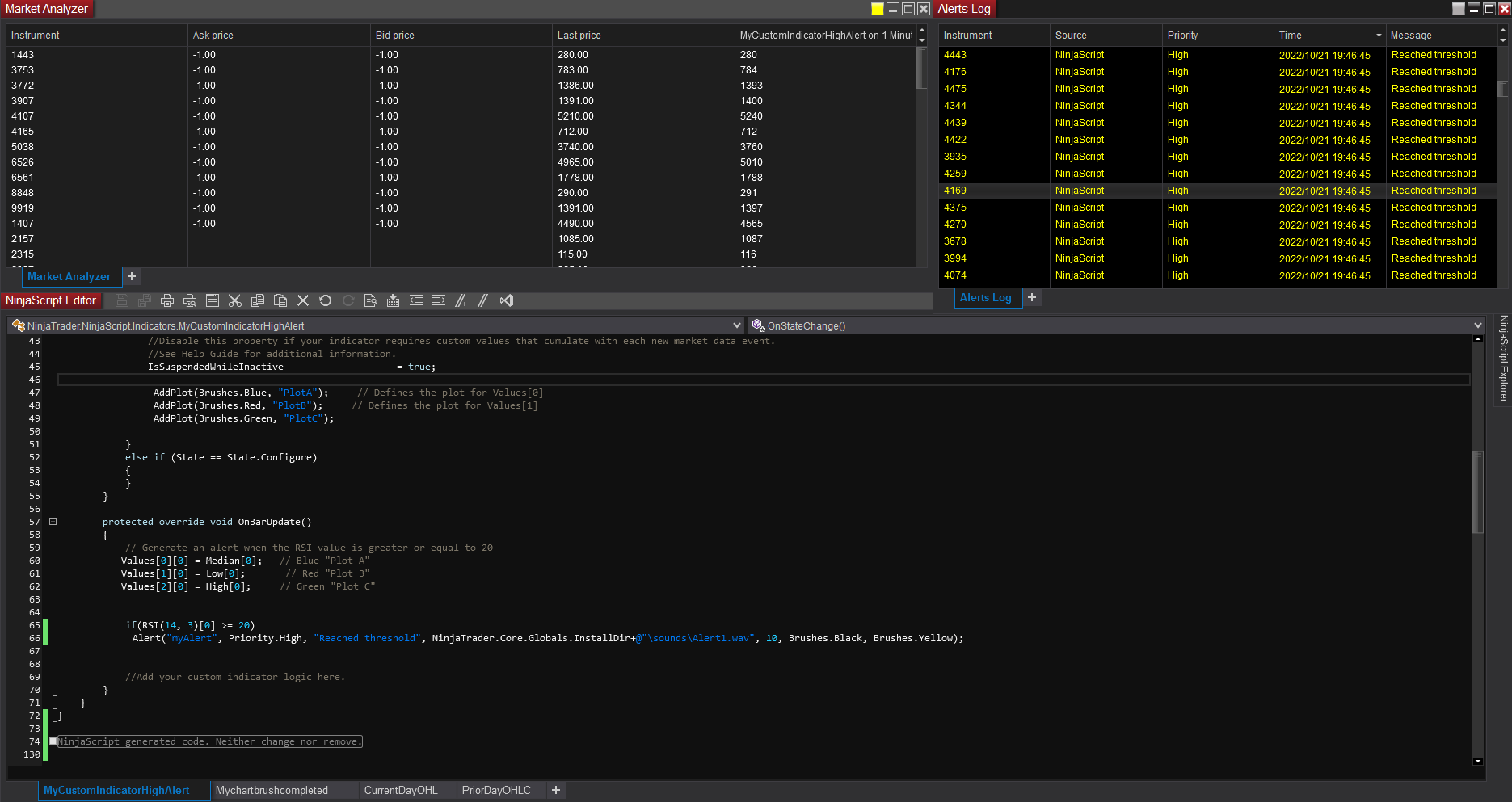Image resolution: width=1512 pixels, height=802 pixels.
Task: Open the NinjaScript Explorer side panel
Action: click(x=1503, y=359)
